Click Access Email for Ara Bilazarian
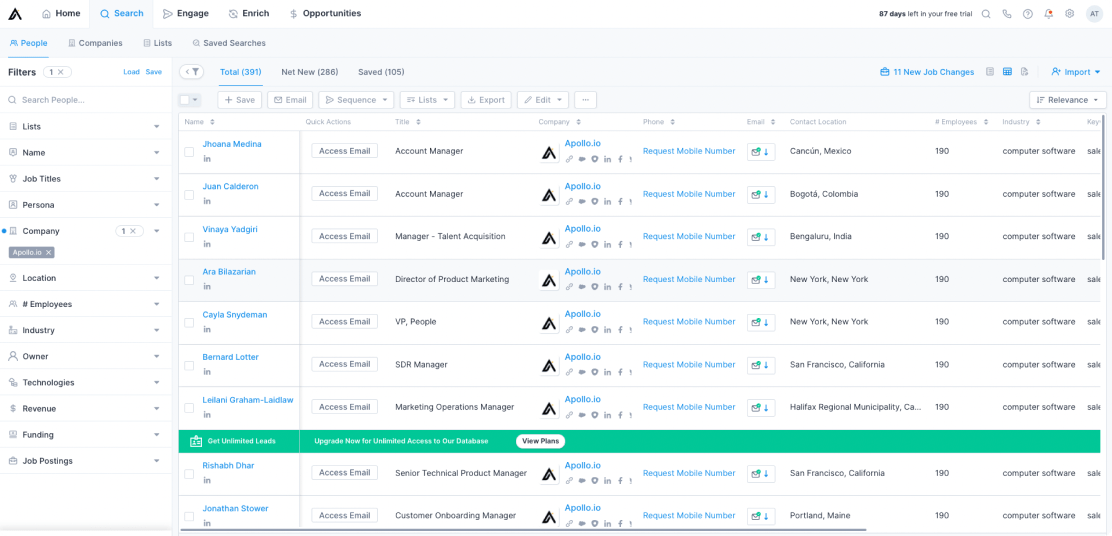Viewport: 1112px width, 536px height. tap(345, 279)
